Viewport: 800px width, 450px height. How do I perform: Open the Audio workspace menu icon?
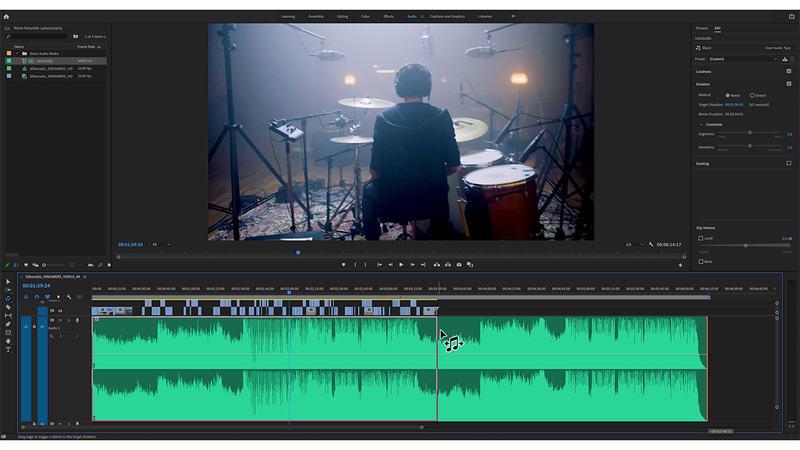coord(422,16)
